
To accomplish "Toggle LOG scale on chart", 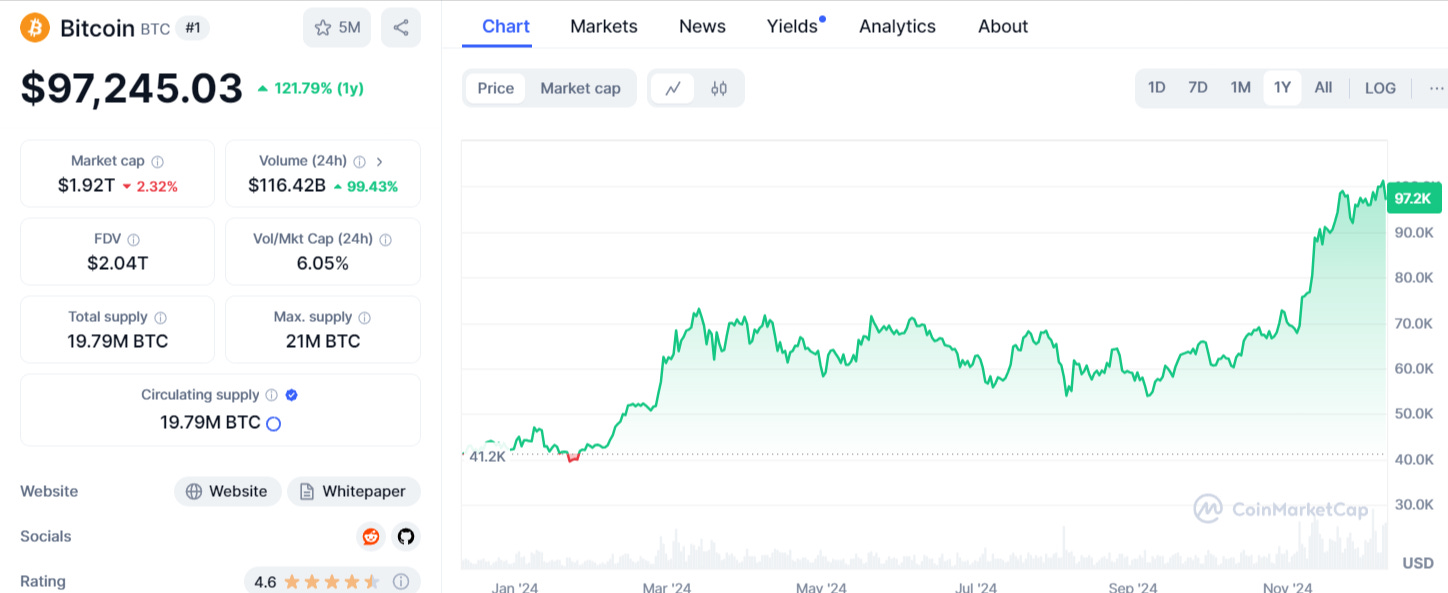I will coord(1380,88).
